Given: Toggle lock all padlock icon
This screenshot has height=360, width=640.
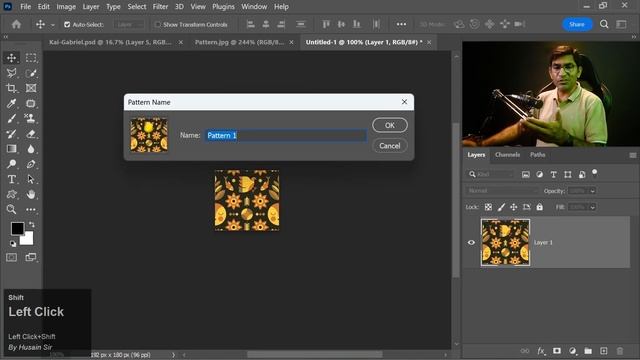Looking at the screenshot, I should (x=540, y=207).
